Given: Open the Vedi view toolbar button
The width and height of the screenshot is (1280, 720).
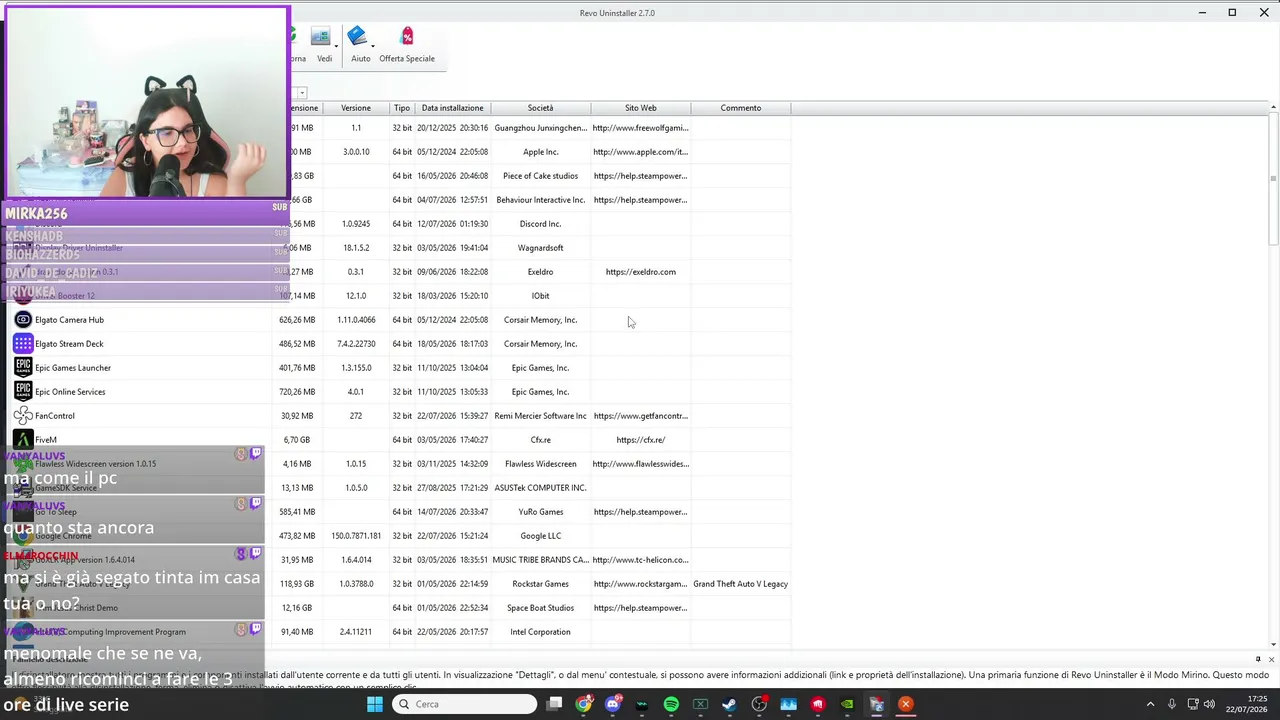Looking at the screenshot, I should point(322,45).
